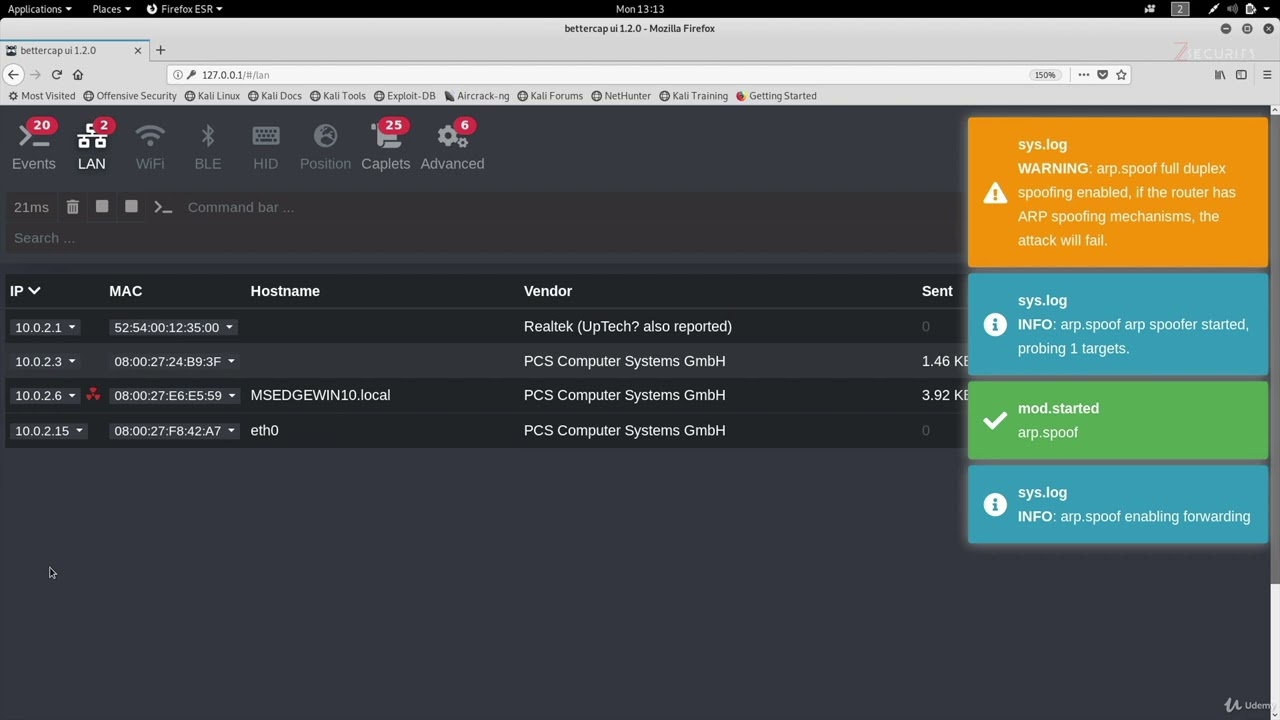
Task: Click the trash clear-records icon
Action: 73,207
